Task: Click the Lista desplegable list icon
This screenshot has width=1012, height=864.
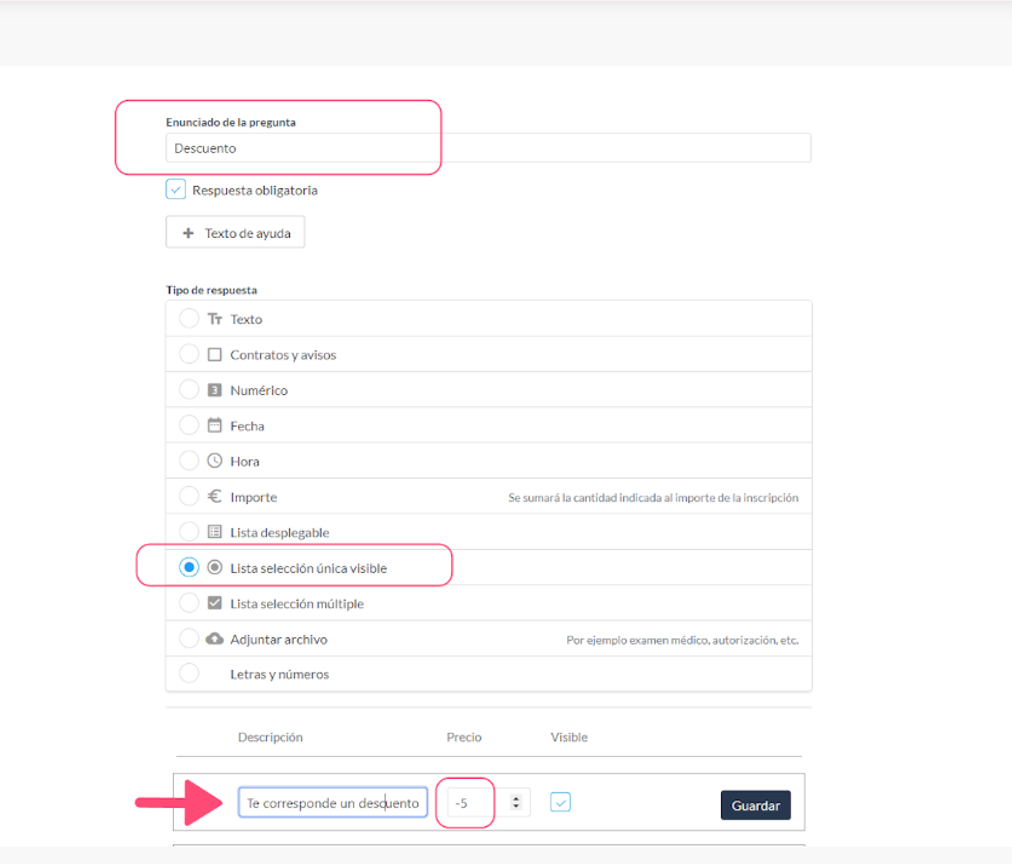Action: coord(214,532)
